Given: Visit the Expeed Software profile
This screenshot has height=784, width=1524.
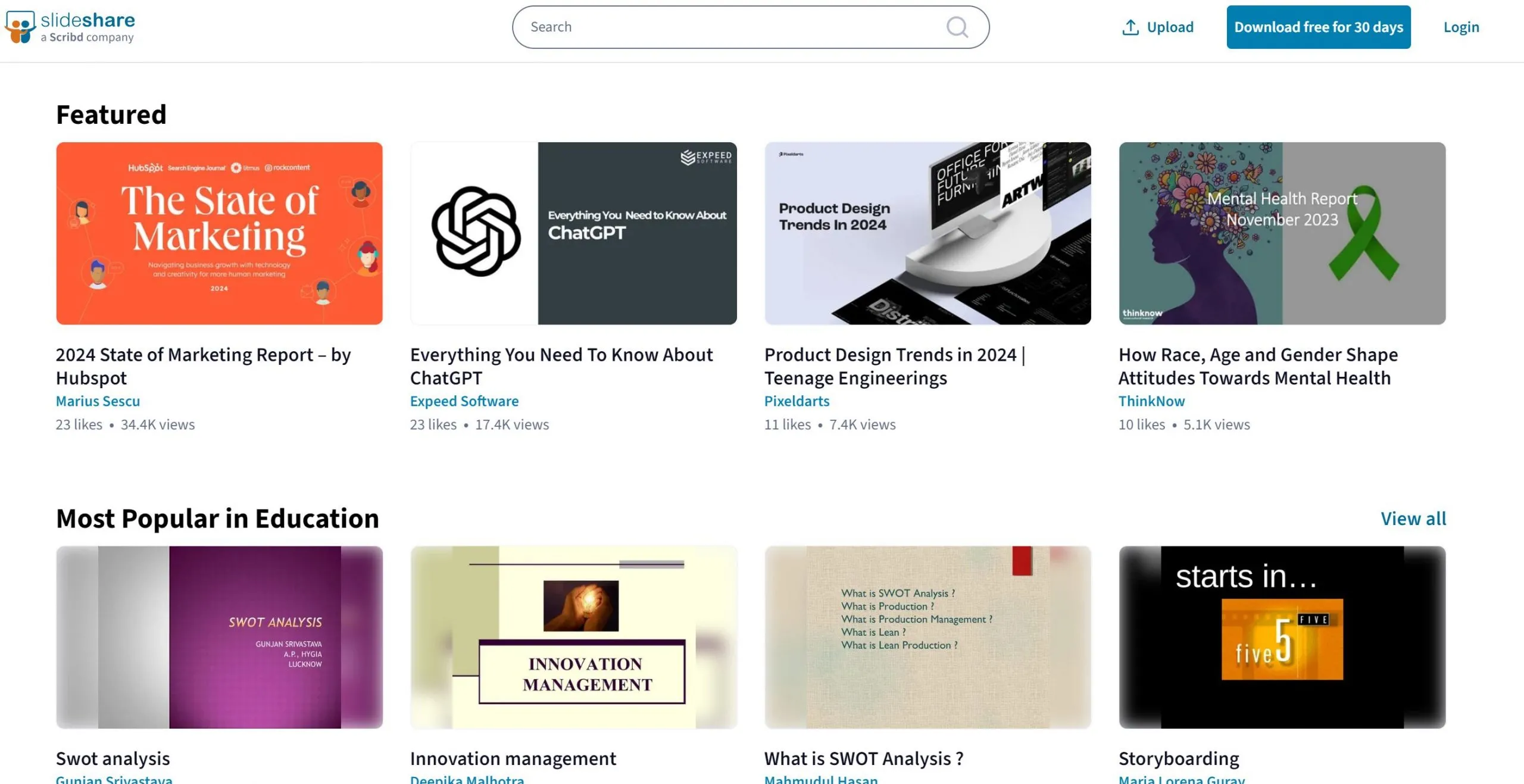Looking at the screenshot, I should tap(464, 401).
